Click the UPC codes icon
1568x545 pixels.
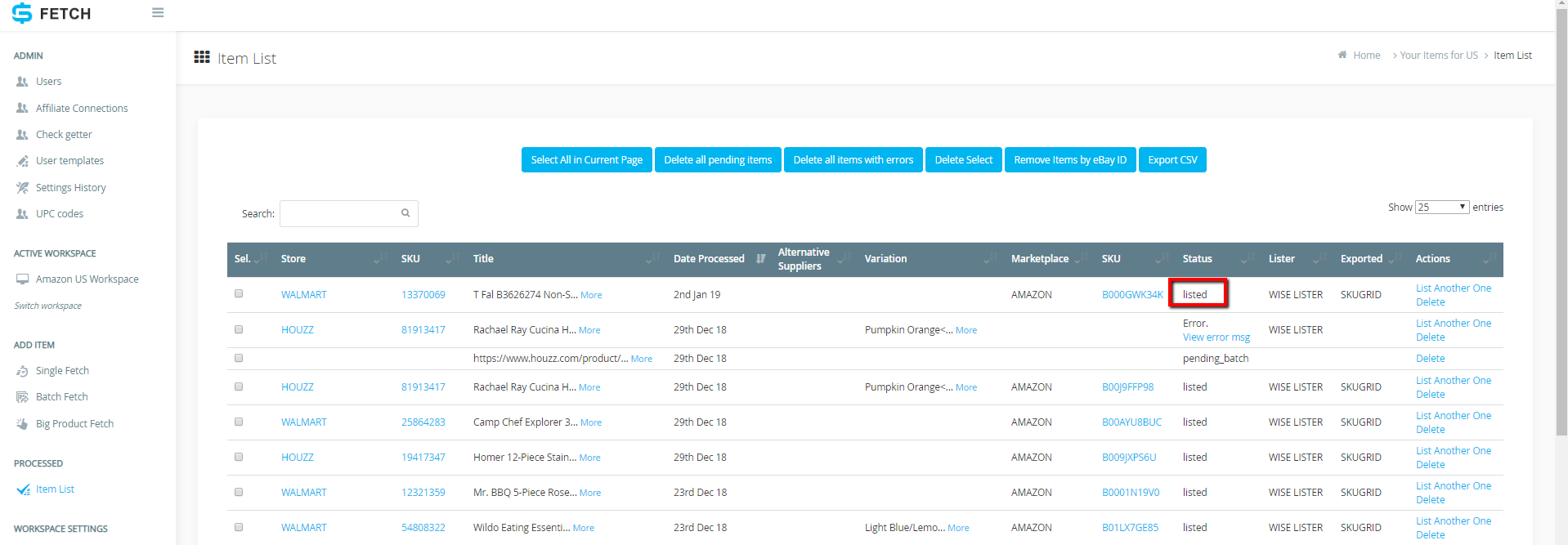tap(22, 214)
